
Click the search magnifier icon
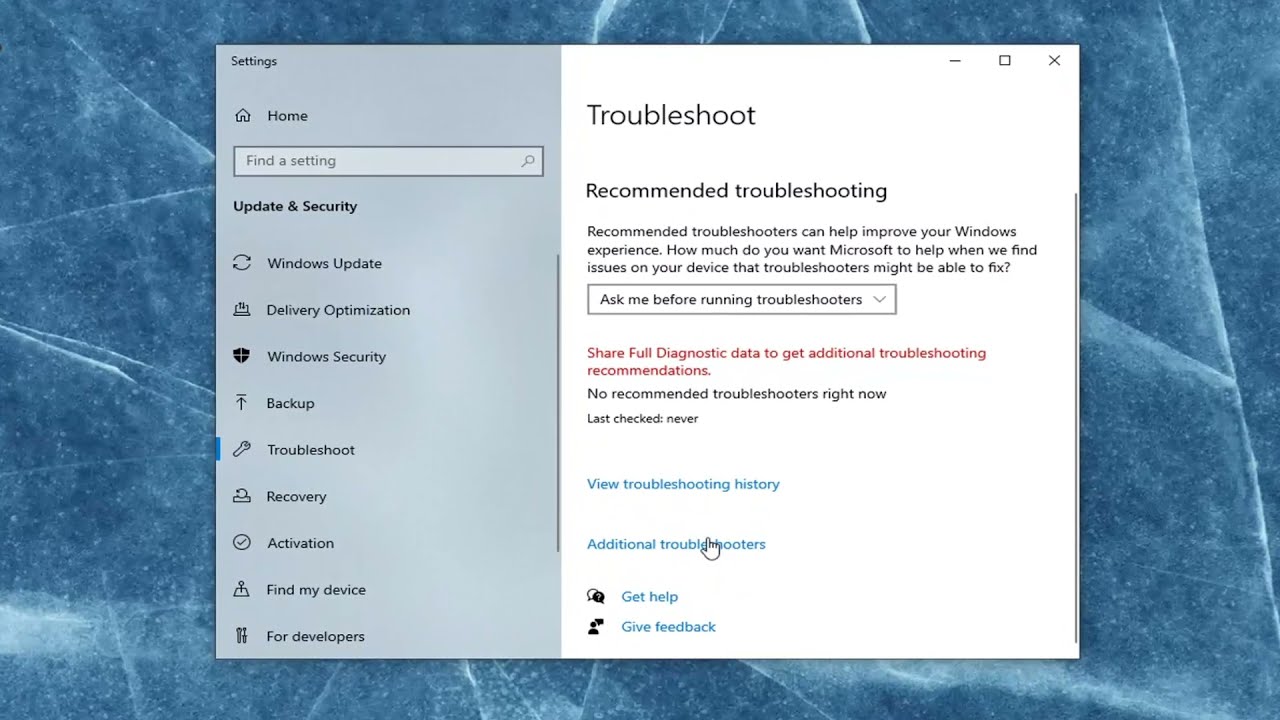(x=528, y=161)
